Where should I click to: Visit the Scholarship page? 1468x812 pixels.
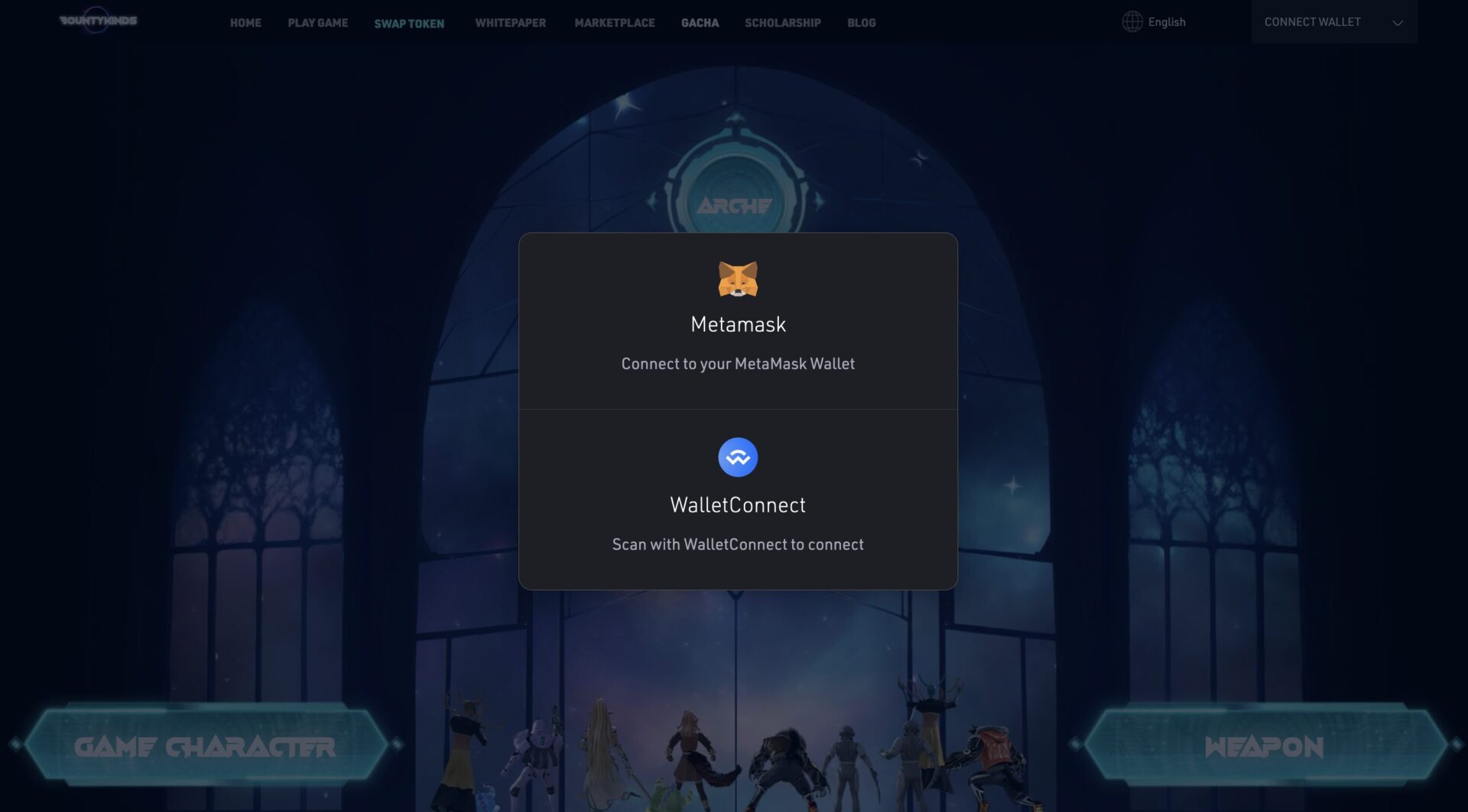coord(782,23)
